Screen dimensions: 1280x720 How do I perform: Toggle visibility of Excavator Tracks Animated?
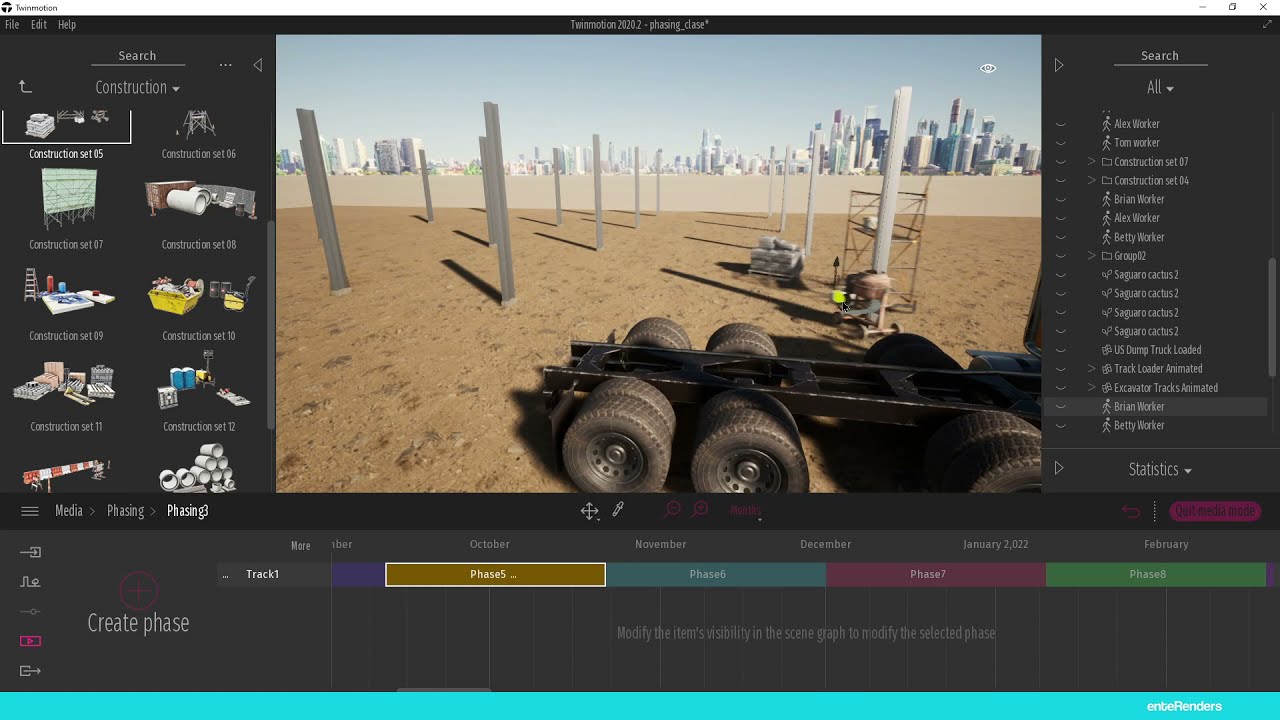point(1061,388)
